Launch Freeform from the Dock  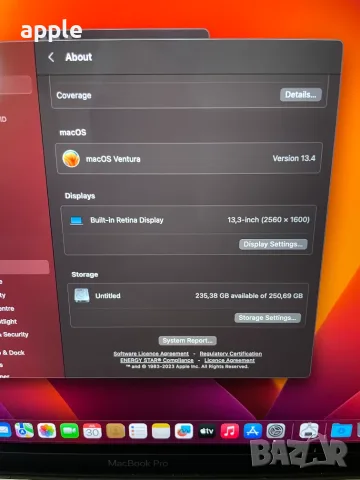click(x=184, y=431)
